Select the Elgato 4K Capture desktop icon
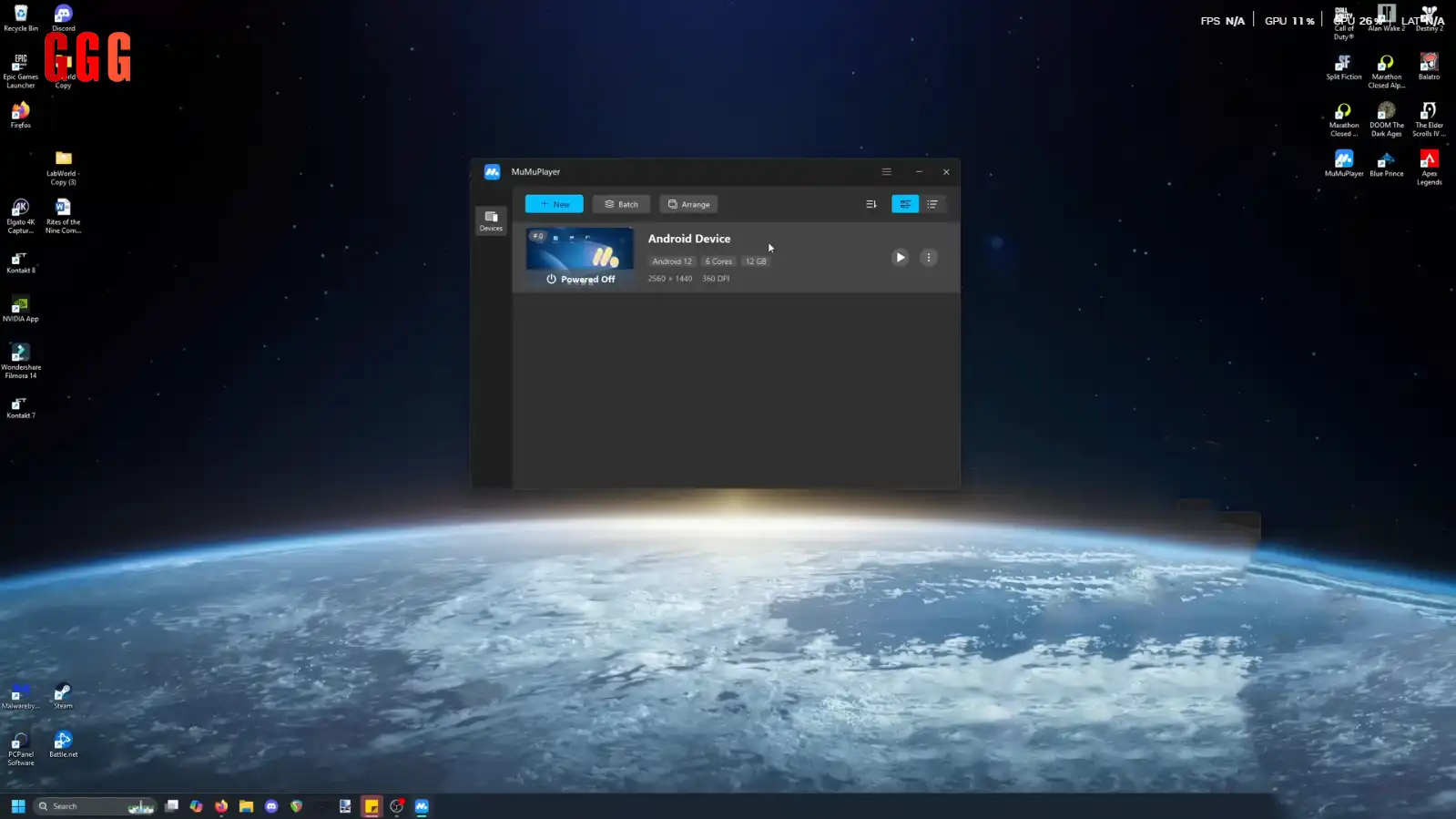Viewport: 1456px width, 819px height. [21, 217]
